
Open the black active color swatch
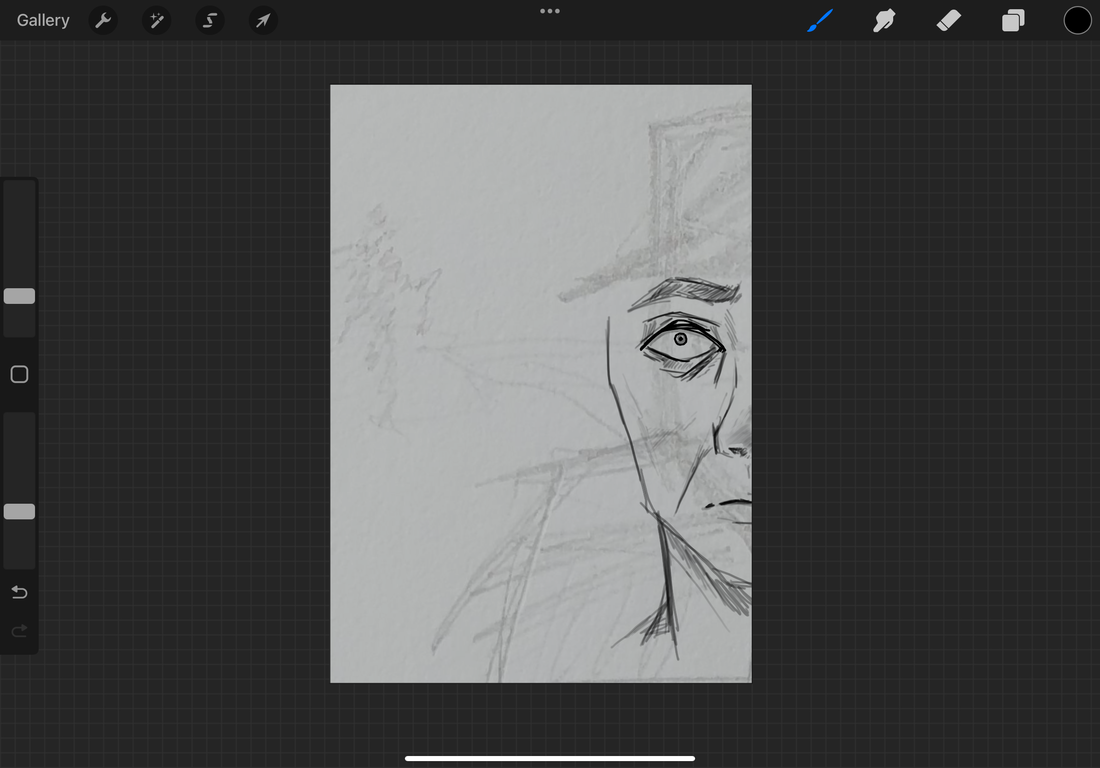tap(1077, 20)
